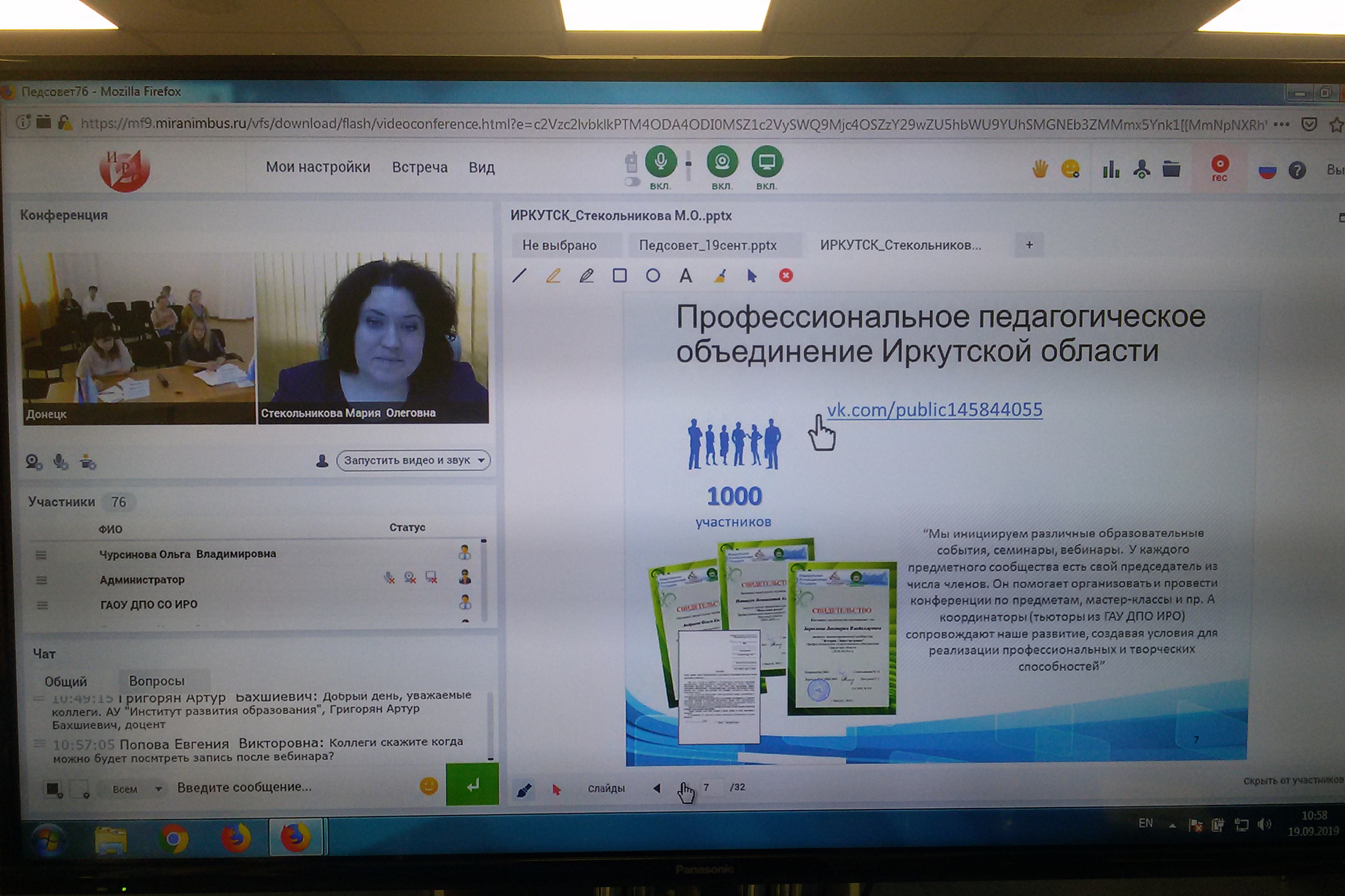
Task: Click the Донецк video thumbnail
Action: [139, 338]
